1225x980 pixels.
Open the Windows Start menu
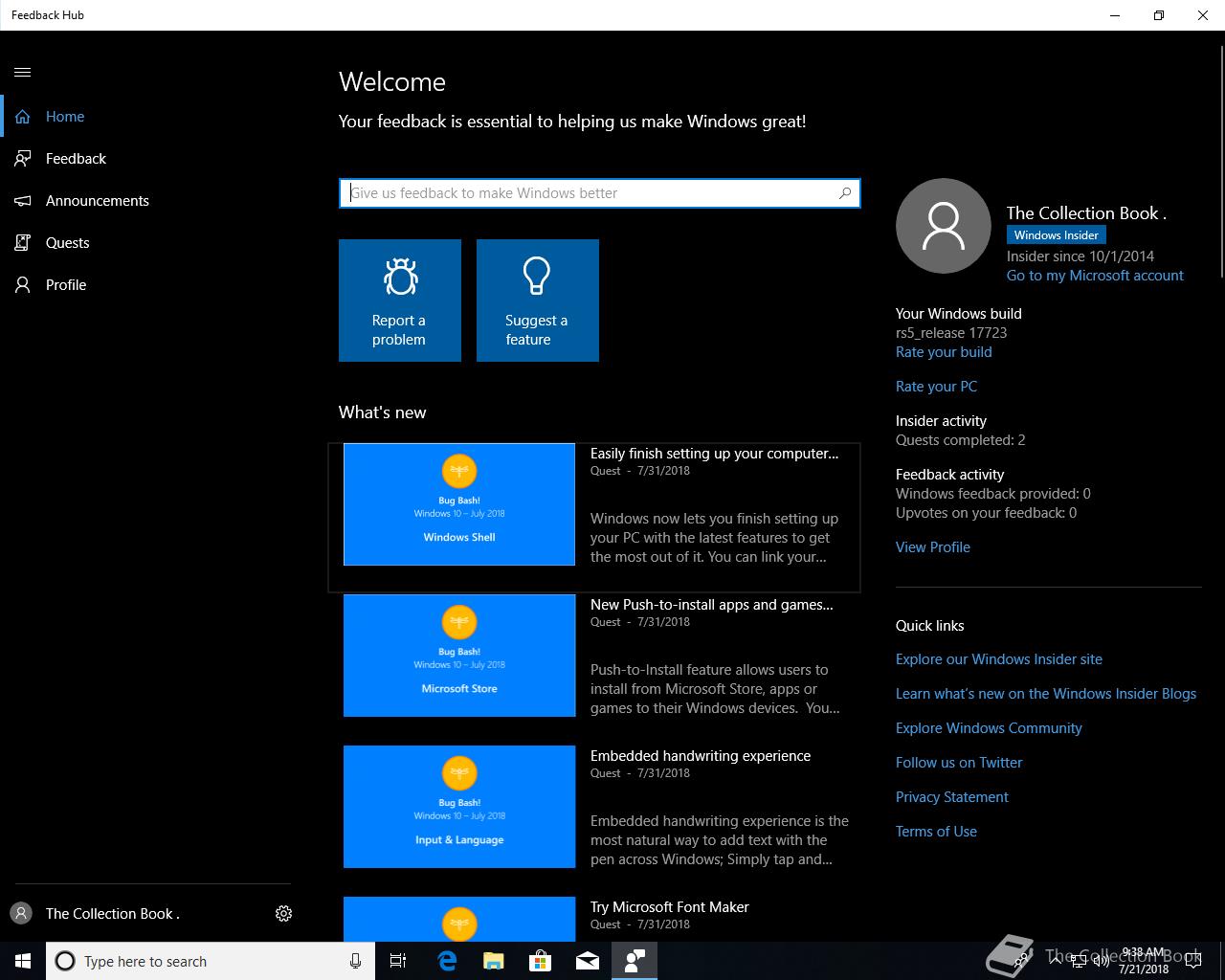(23, 961)
